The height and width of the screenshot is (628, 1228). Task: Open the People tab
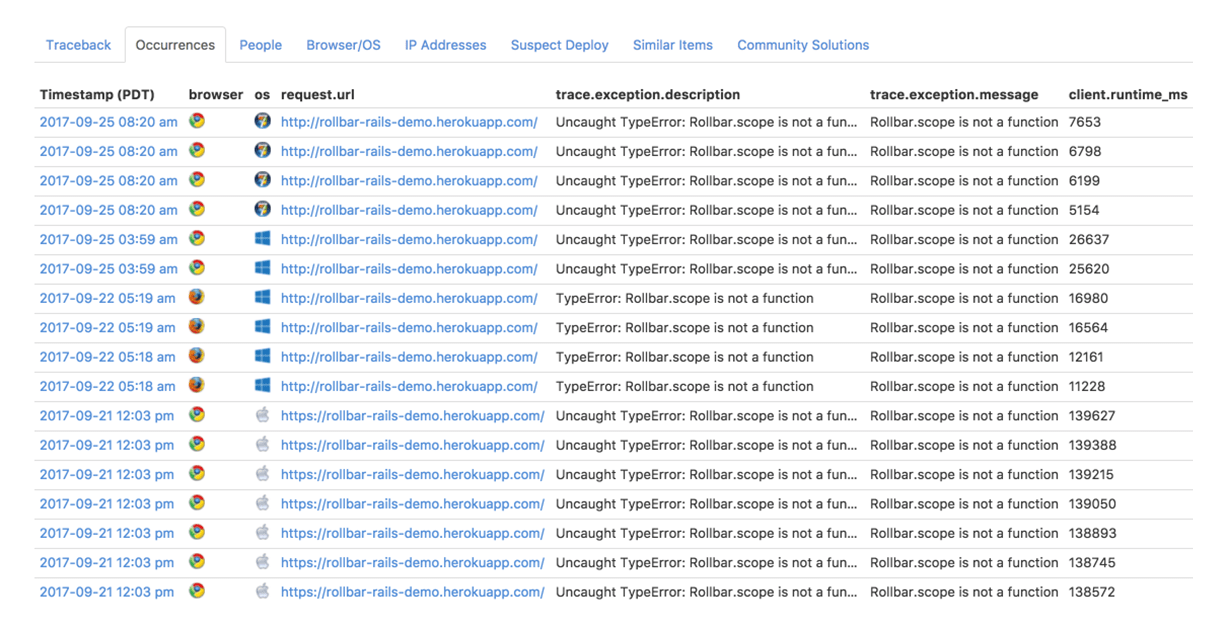[260, 45]
